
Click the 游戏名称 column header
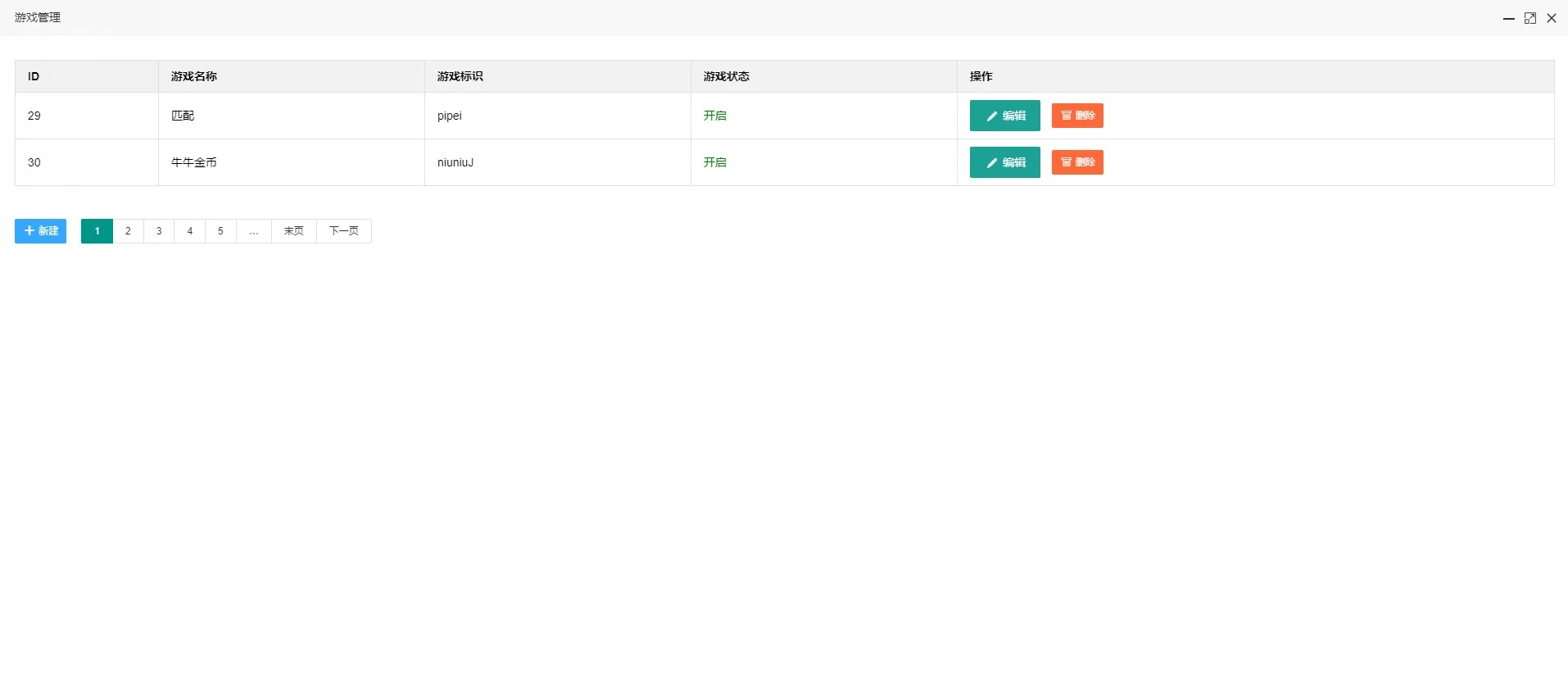click(194, 76)
